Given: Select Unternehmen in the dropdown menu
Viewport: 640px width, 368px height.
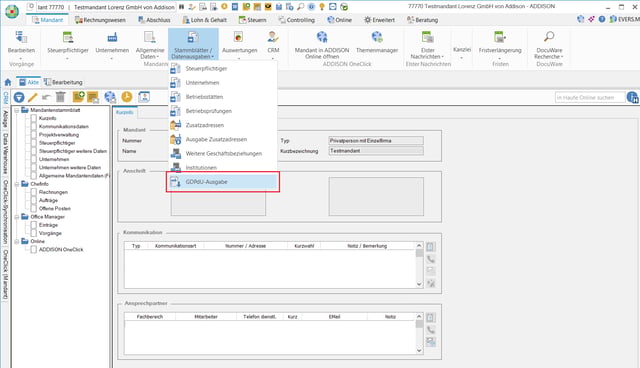Looking at the screenshot, I should point(223,83).
